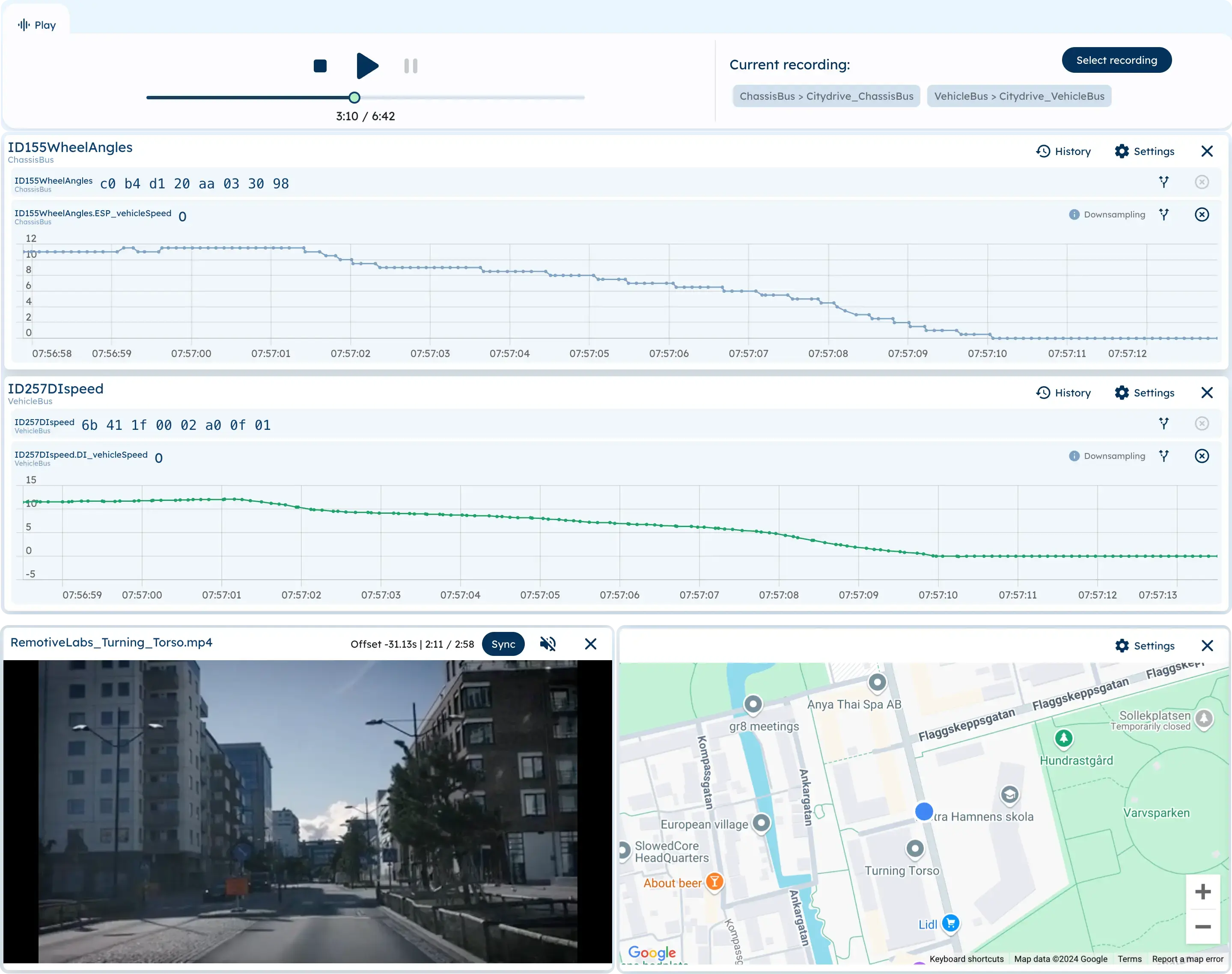Open Settings for ID257DIspeed panel
This screenshot has height=974, width=1232.
[1144, 393]
